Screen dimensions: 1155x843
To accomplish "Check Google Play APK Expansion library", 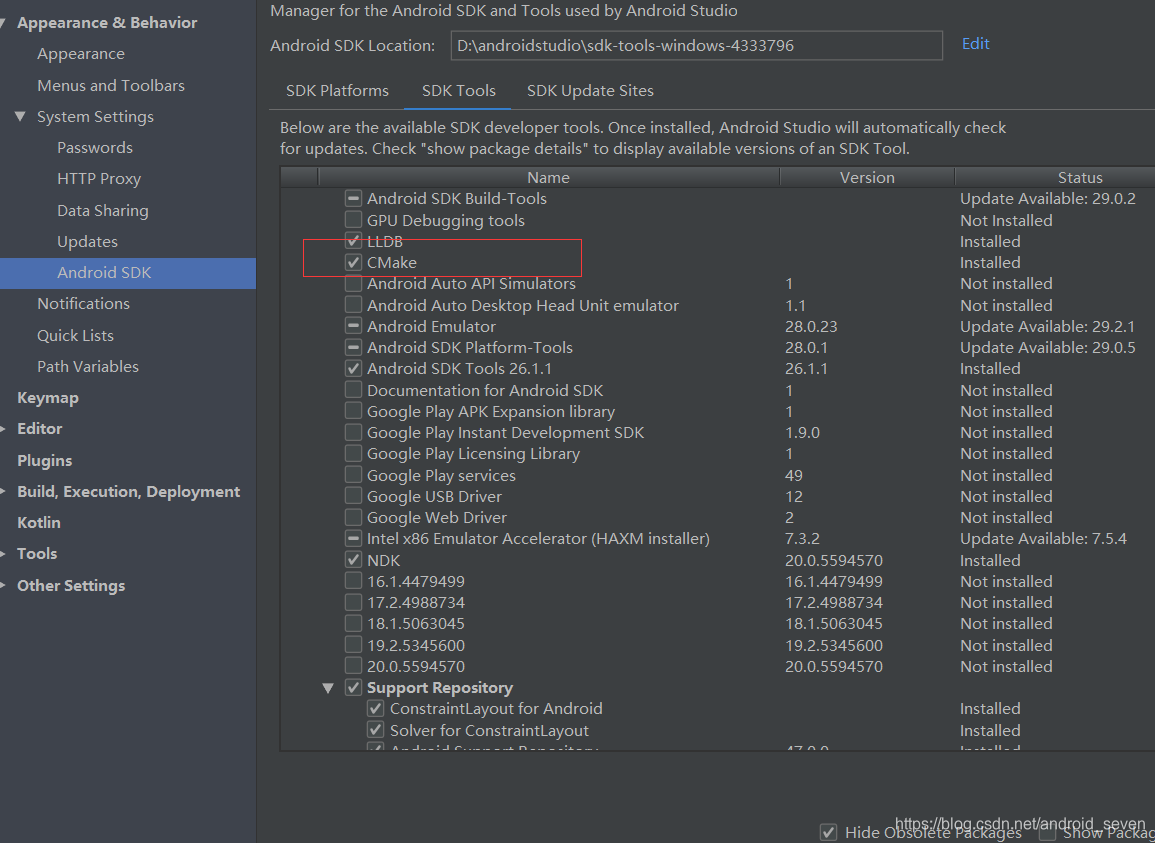I will 354,411.
